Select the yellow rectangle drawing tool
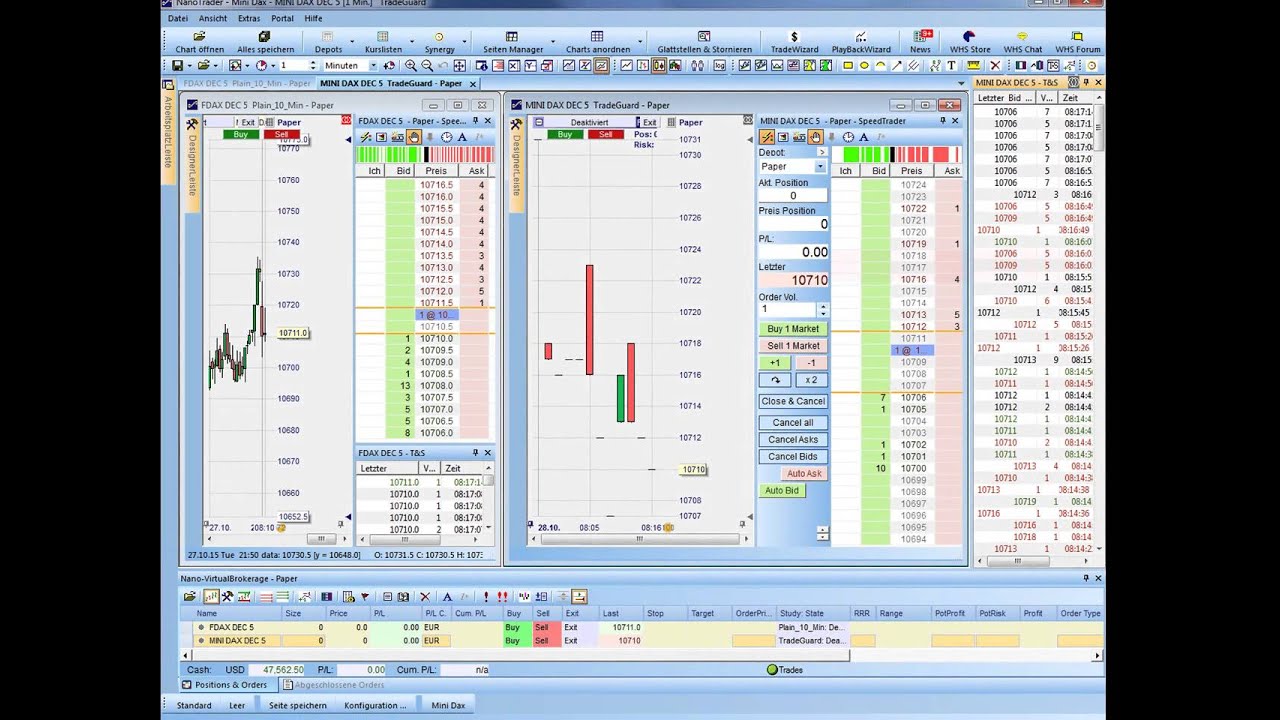 coord(848,65)
